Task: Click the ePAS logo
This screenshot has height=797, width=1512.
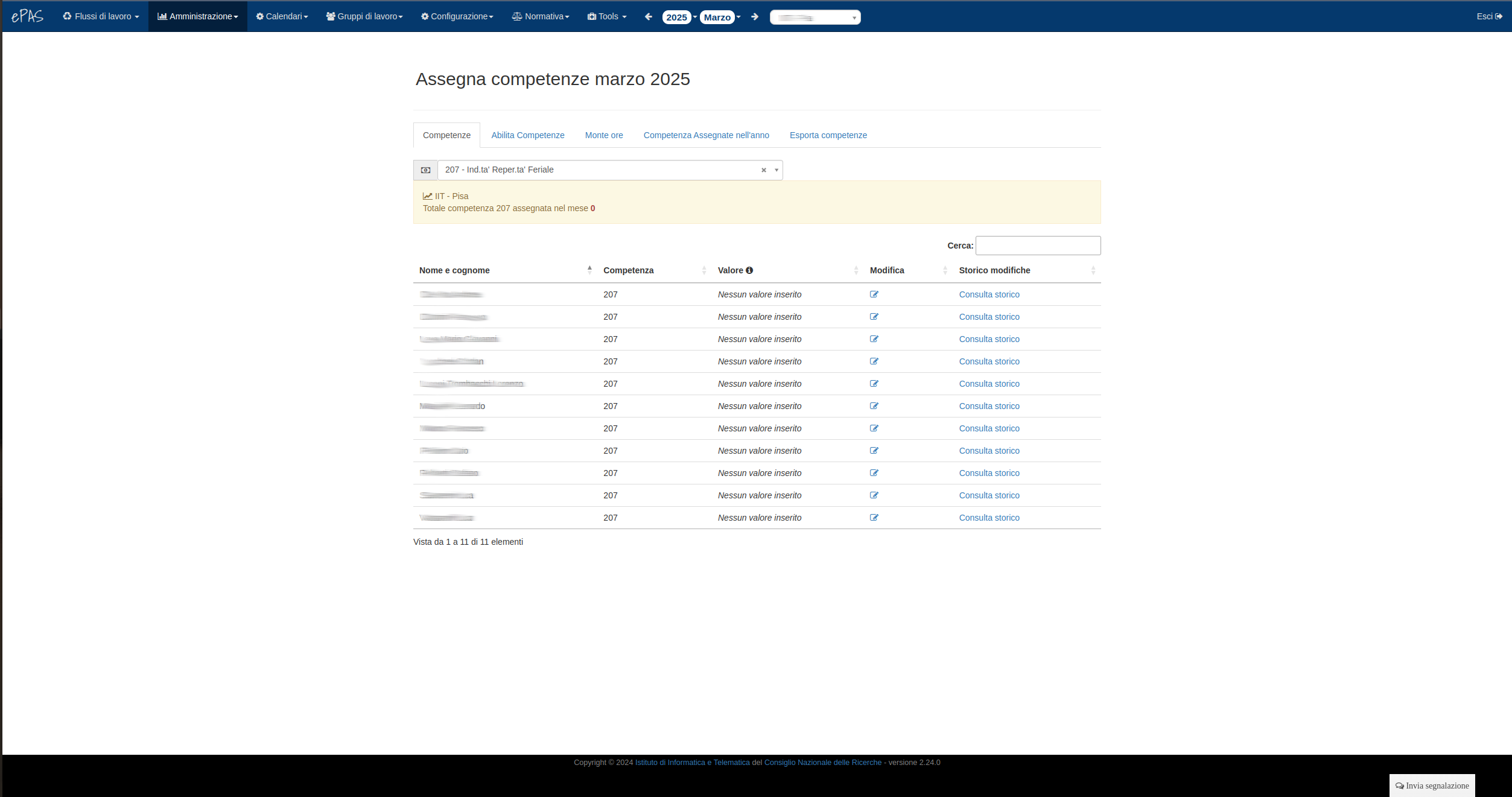Action: [x=27, y=16]
